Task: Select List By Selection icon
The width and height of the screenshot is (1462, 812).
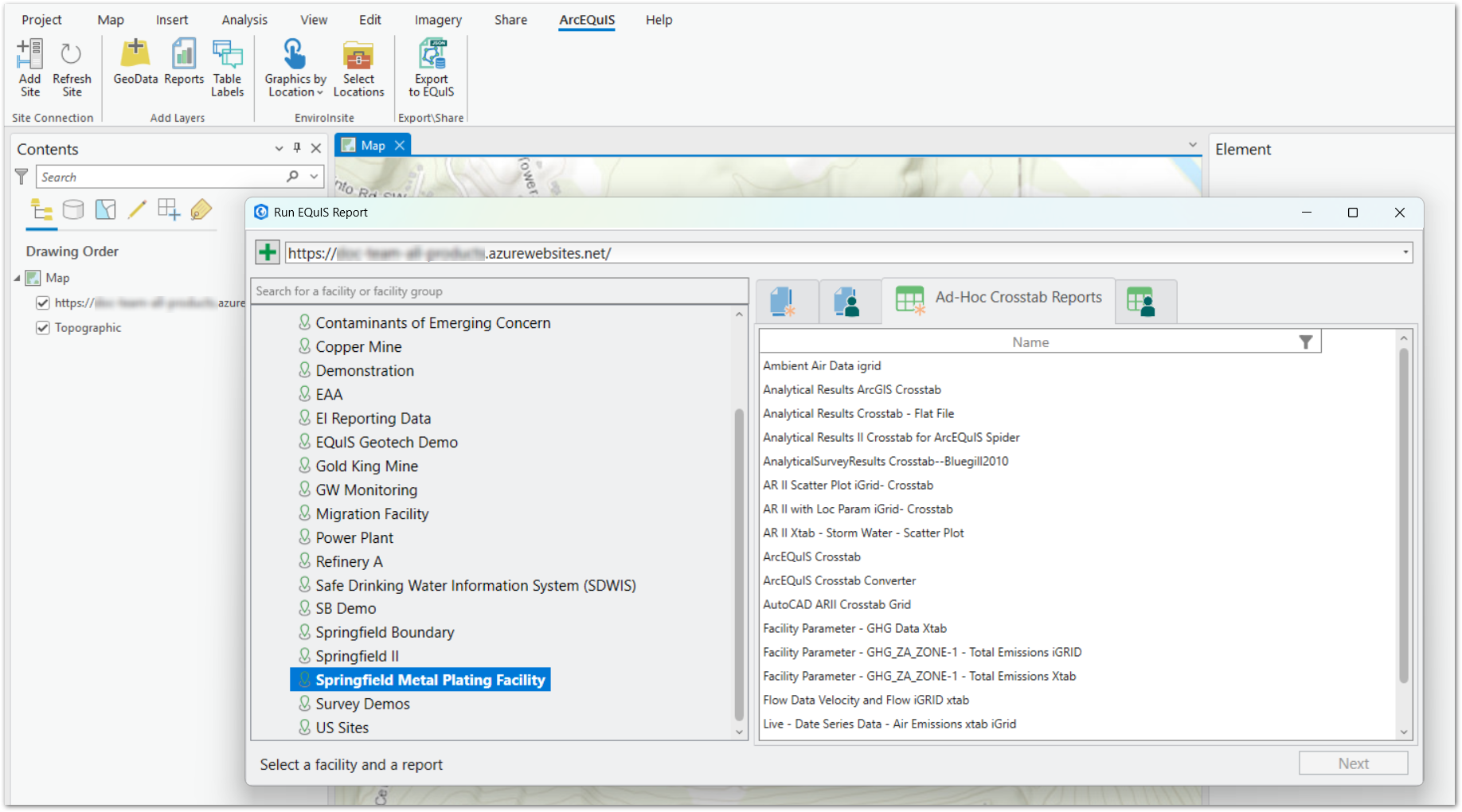Action: pyautogui.click(x=105, y=210)
